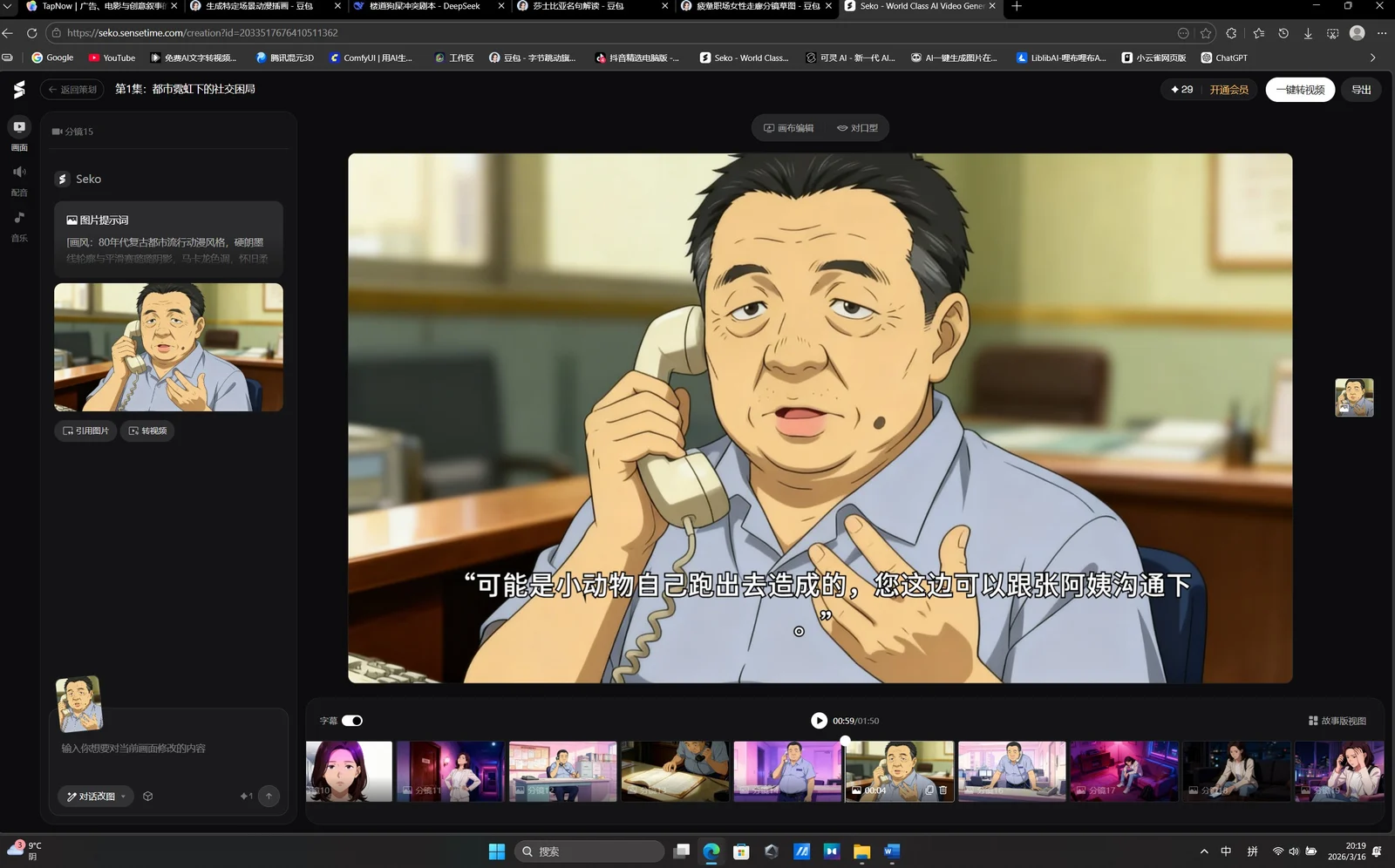Click the delete icon on the 00:04 clip

pos(942,790)
